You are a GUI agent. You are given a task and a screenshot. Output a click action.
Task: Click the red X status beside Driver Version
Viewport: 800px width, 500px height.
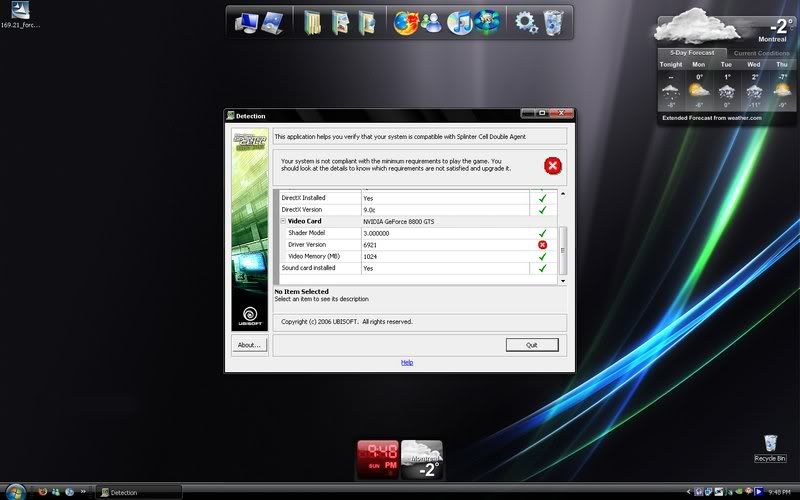542,245
